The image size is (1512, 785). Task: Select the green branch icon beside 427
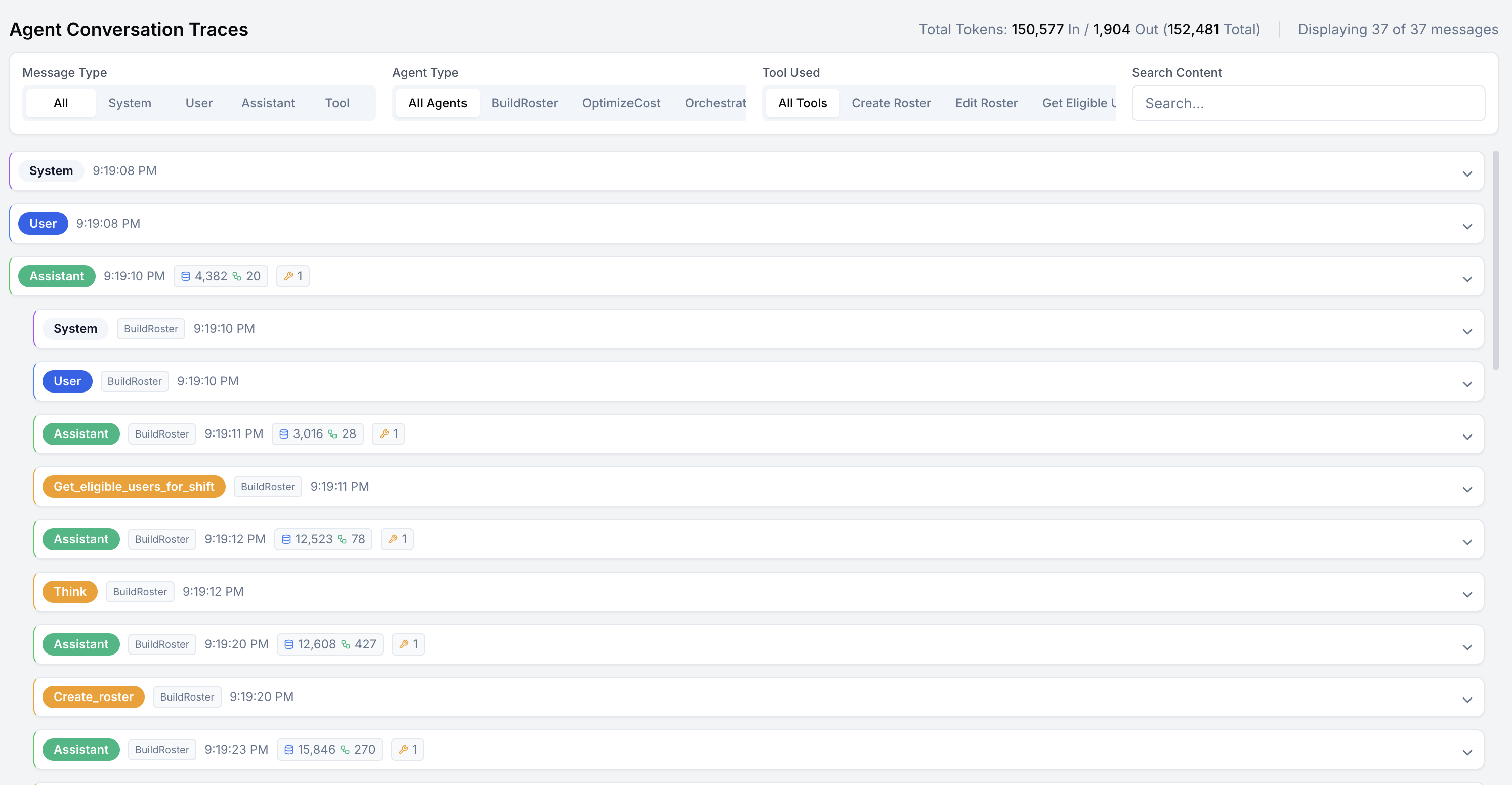(345, 643)
